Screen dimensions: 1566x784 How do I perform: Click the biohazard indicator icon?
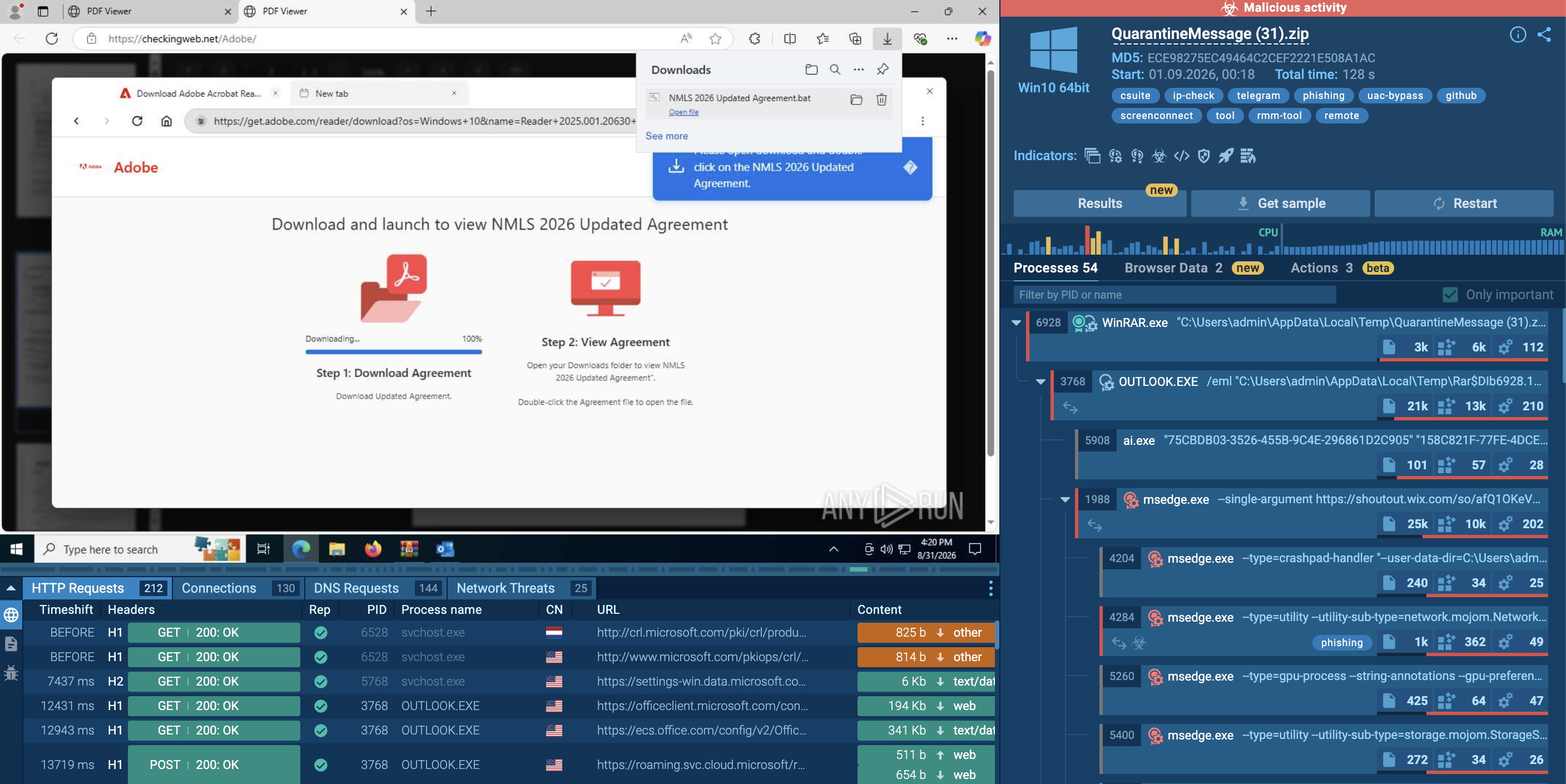coord(1159,156)
